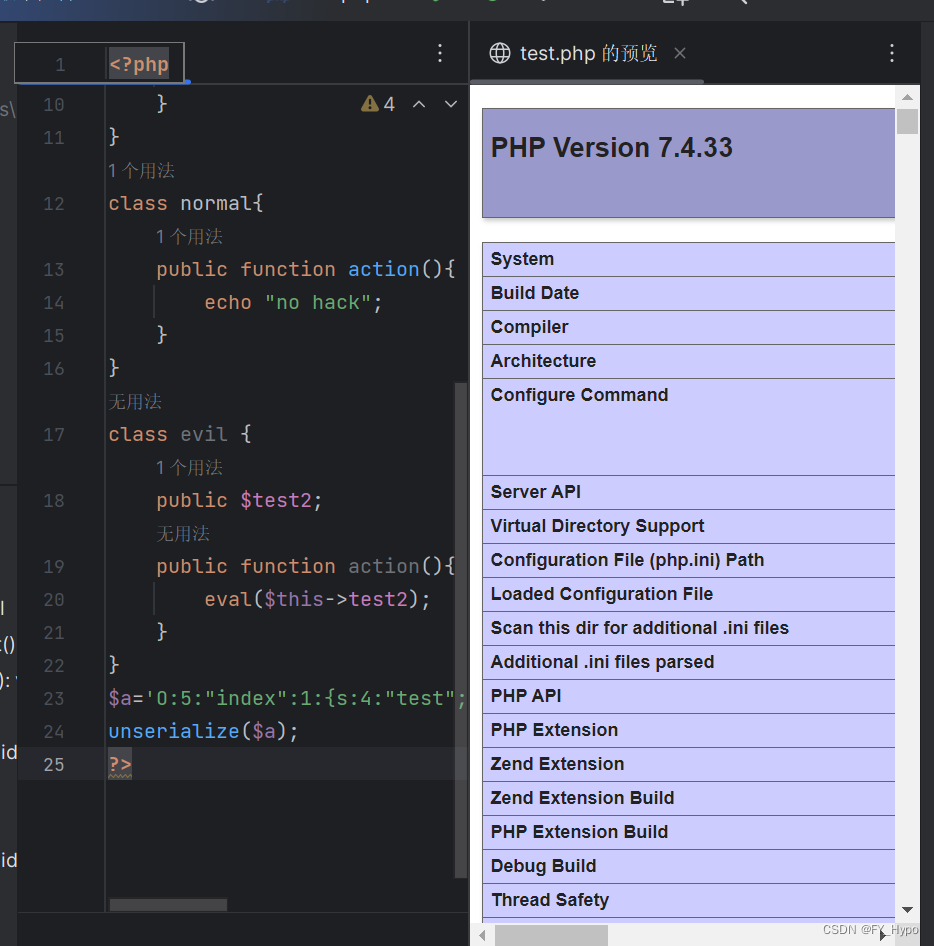Click line number 25 in gutter
The height and width of the screenshot is (946, 934).
point(54,765)
